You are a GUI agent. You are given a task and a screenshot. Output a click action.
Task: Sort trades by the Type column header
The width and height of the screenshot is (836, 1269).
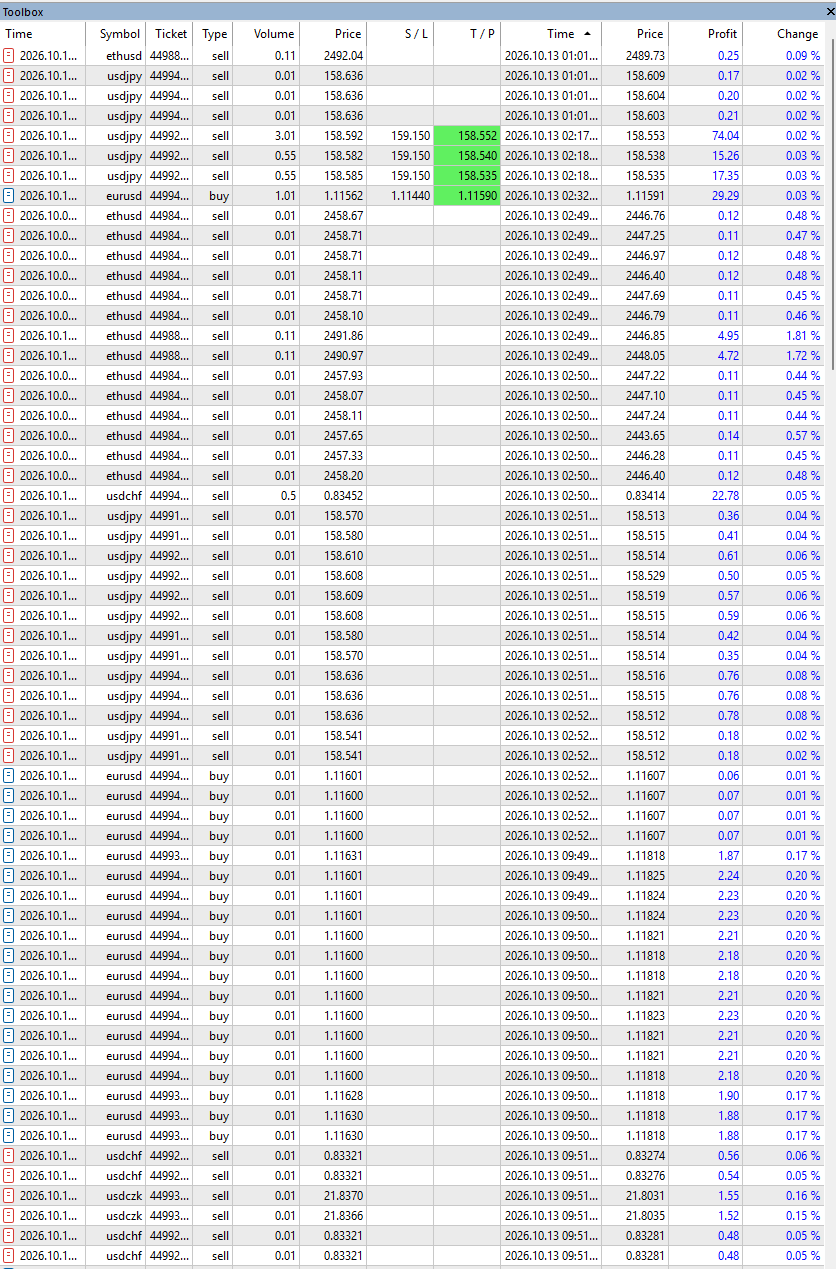pyautogui.click(x=214, y=34)
